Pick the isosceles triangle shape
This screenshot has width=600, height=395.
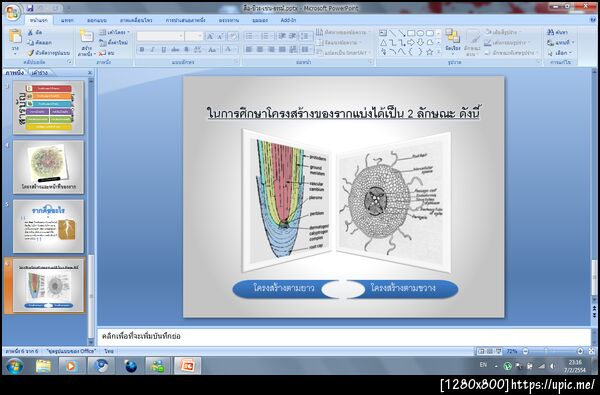coord(383,42)
